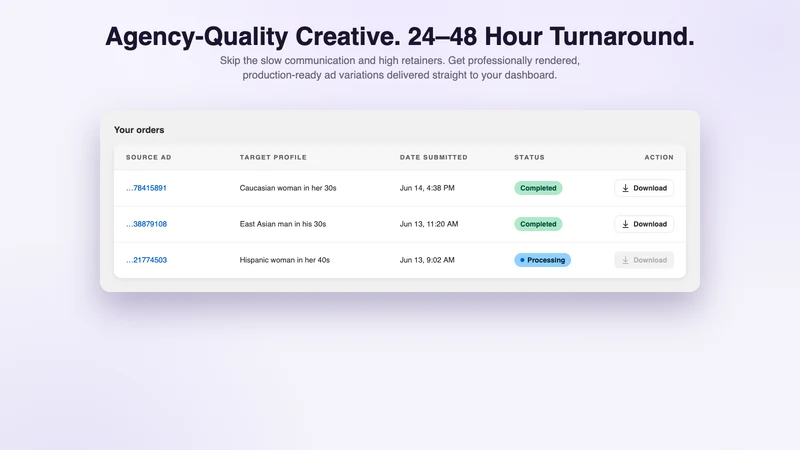Click 'Caucasian woman in her 30s' cell
Screen dimensions: 800x450
(288, 188)
